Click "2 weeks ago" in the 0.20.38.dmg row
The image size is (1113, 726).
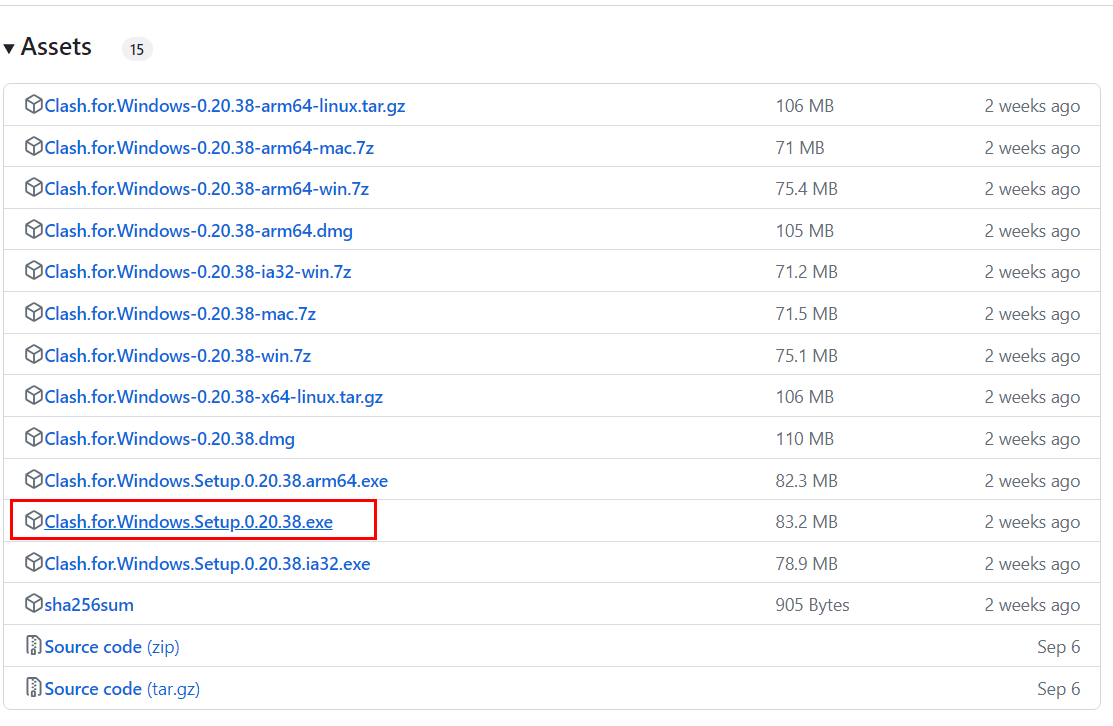(1032, 439)
